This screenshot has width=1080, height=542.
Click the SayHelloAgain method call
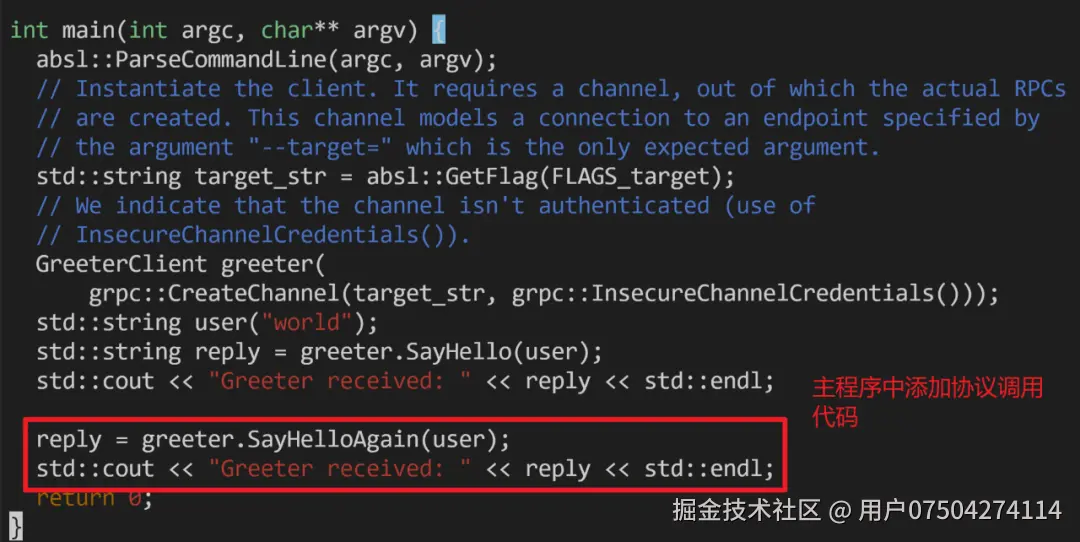[326, 439]
